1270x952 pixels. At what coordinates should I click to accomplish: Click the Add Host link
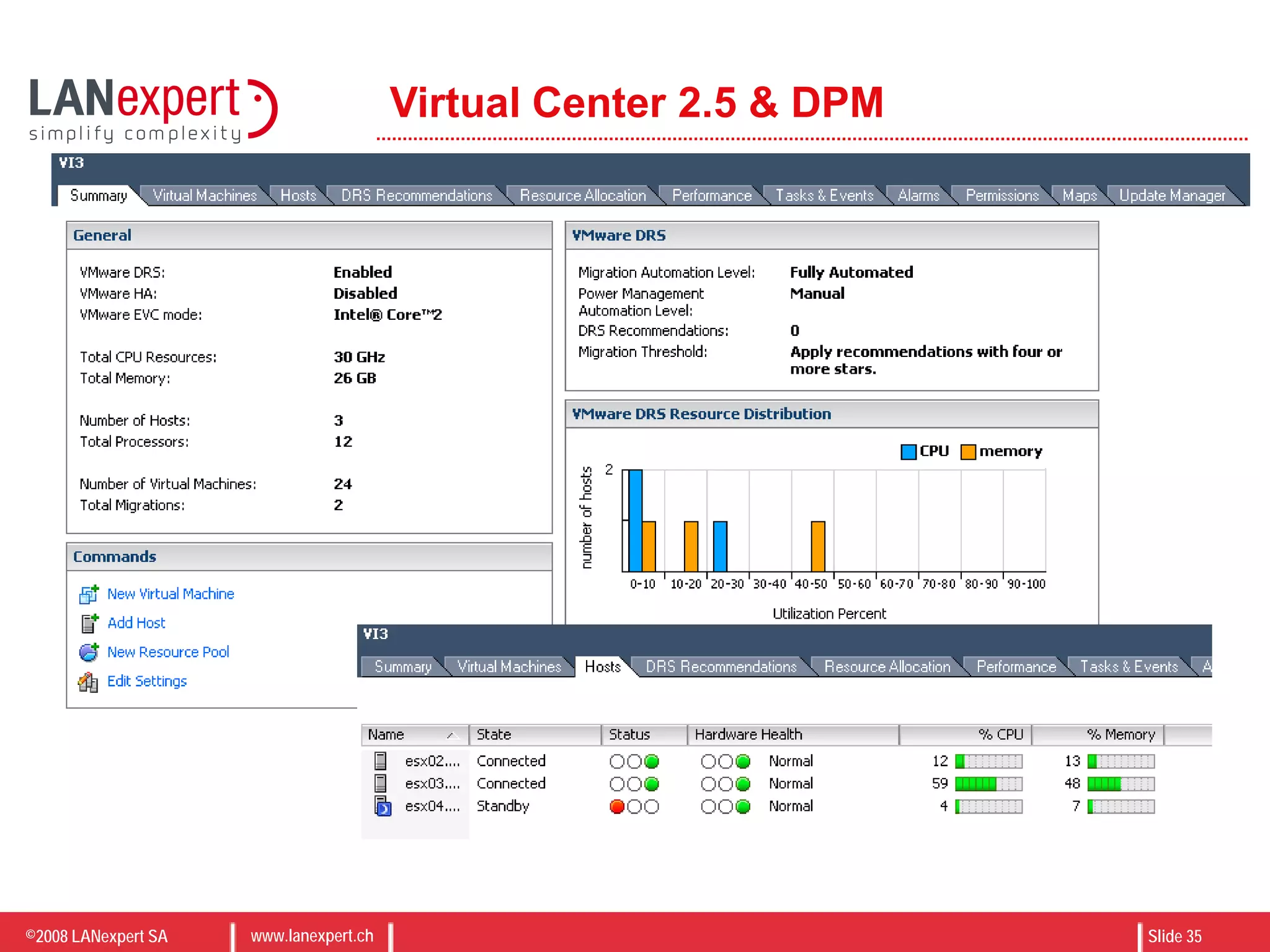pyautogui.click(x=136, y=623)
